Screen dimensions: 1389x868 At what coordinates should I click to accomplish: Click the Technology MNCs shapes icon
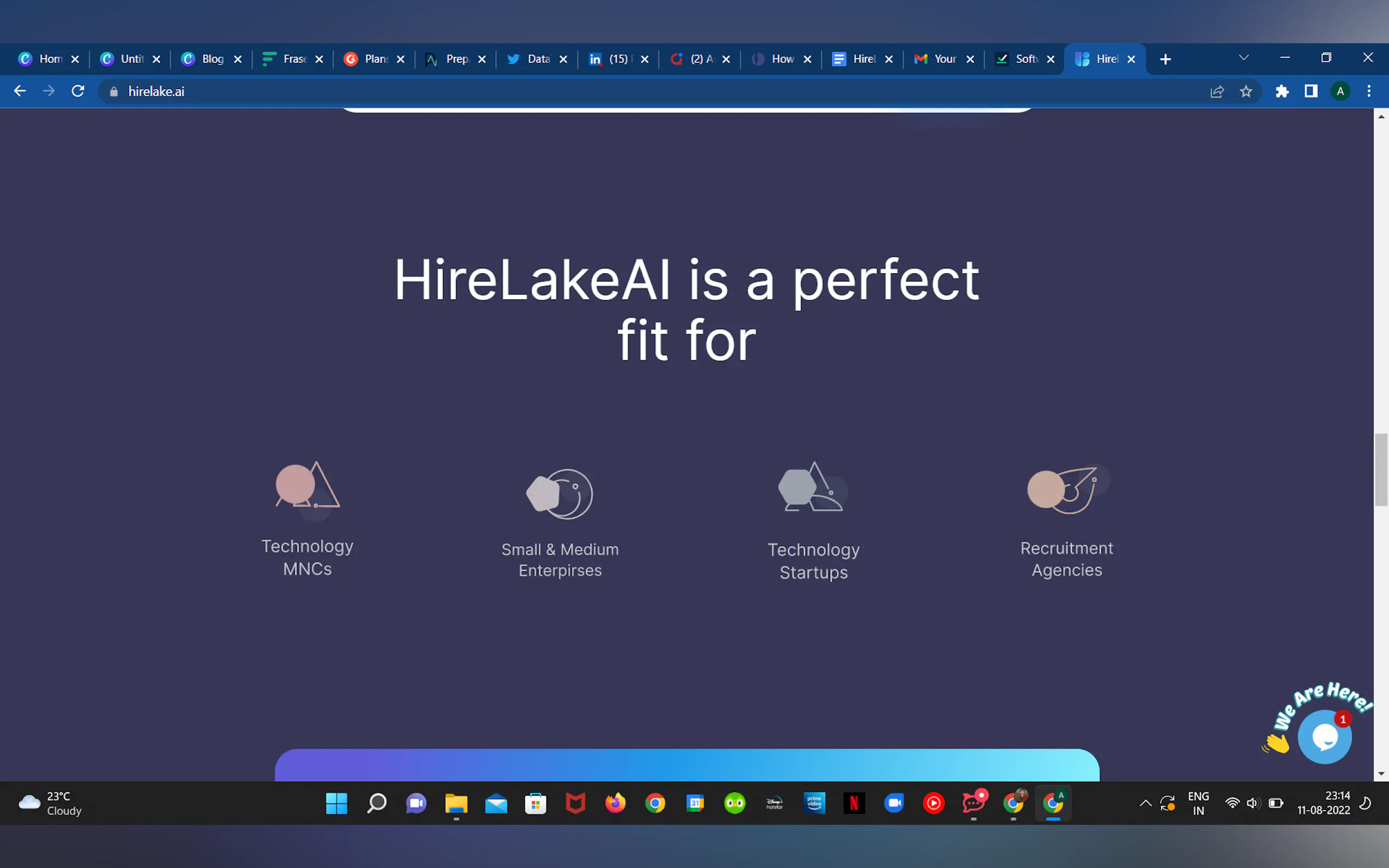coord(307,486)
